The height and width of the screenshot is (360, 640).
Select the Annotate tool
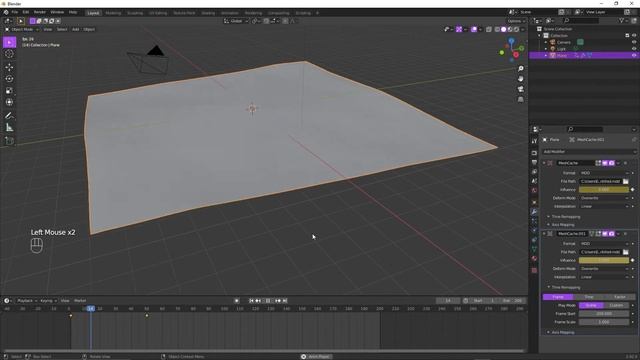(x=9, y=116)
